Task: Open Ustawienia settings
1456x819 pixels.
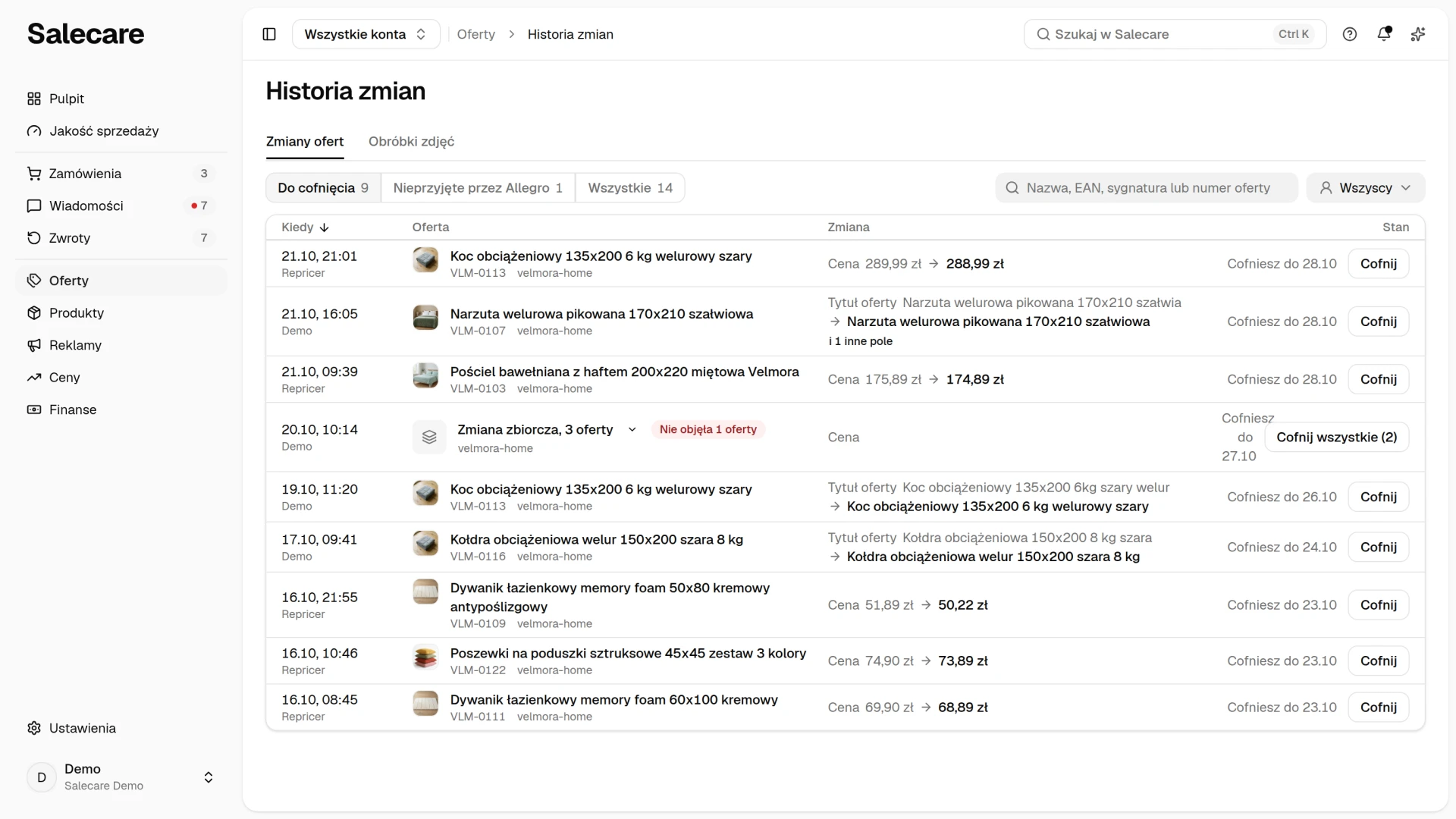Action: 121,728
